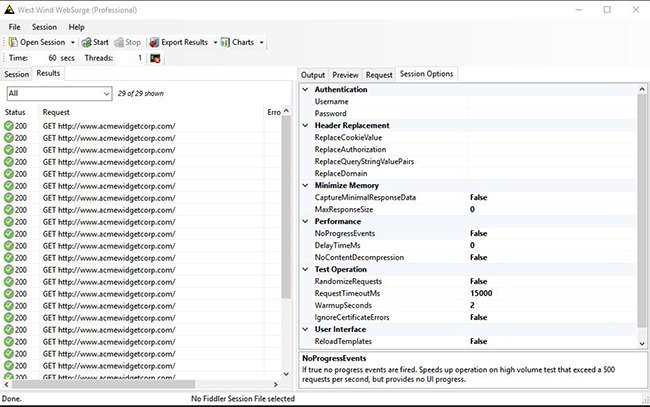650x407 pixels.
Task: Click the Password value field
Action: pos(552,114)
